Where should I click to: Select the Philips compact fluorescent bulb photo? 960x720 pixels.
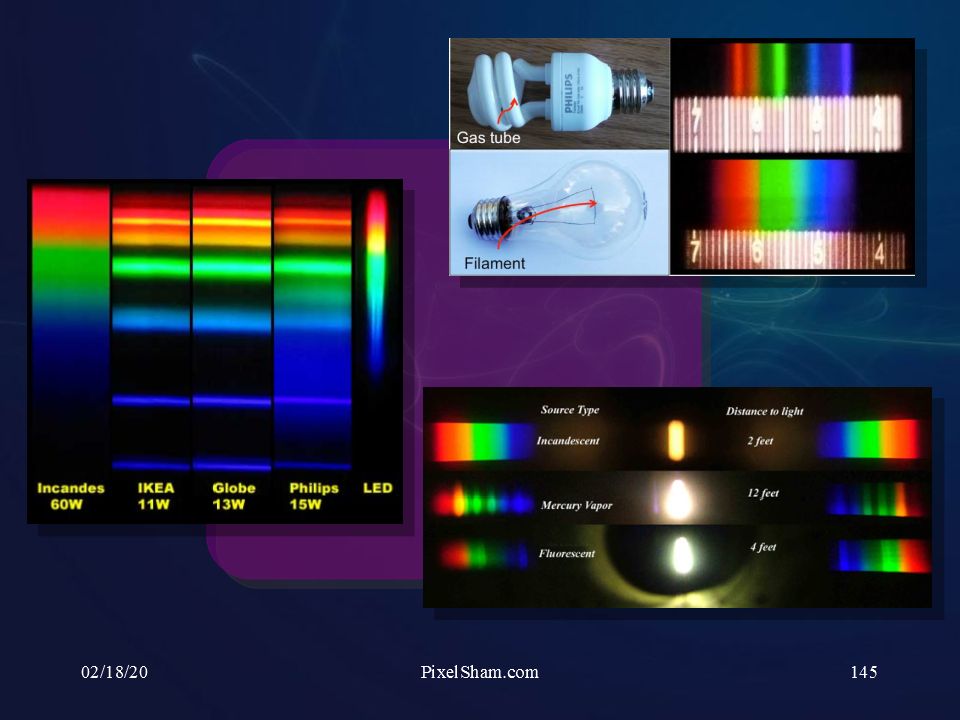coord(560,94)
